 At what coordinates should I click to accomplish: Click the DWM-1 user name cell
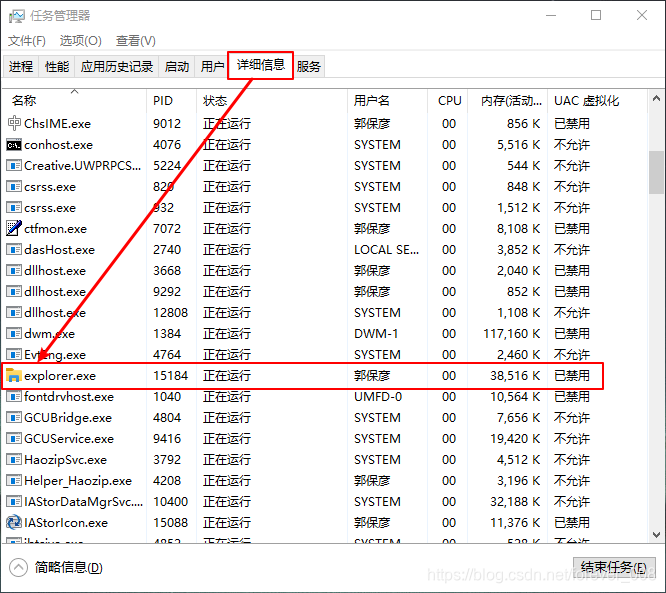point(376,334)
